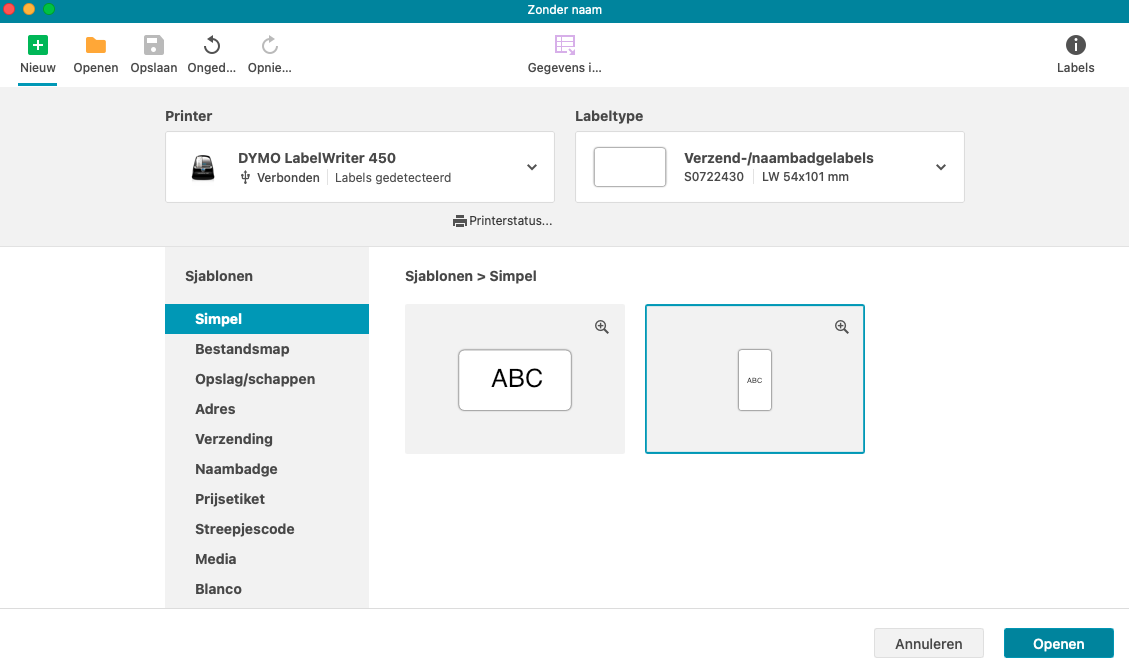Viewport: 1129px width, 672px height.
Task: Click the Opslaan floppy disk icon
Action: tap(154, 45)
